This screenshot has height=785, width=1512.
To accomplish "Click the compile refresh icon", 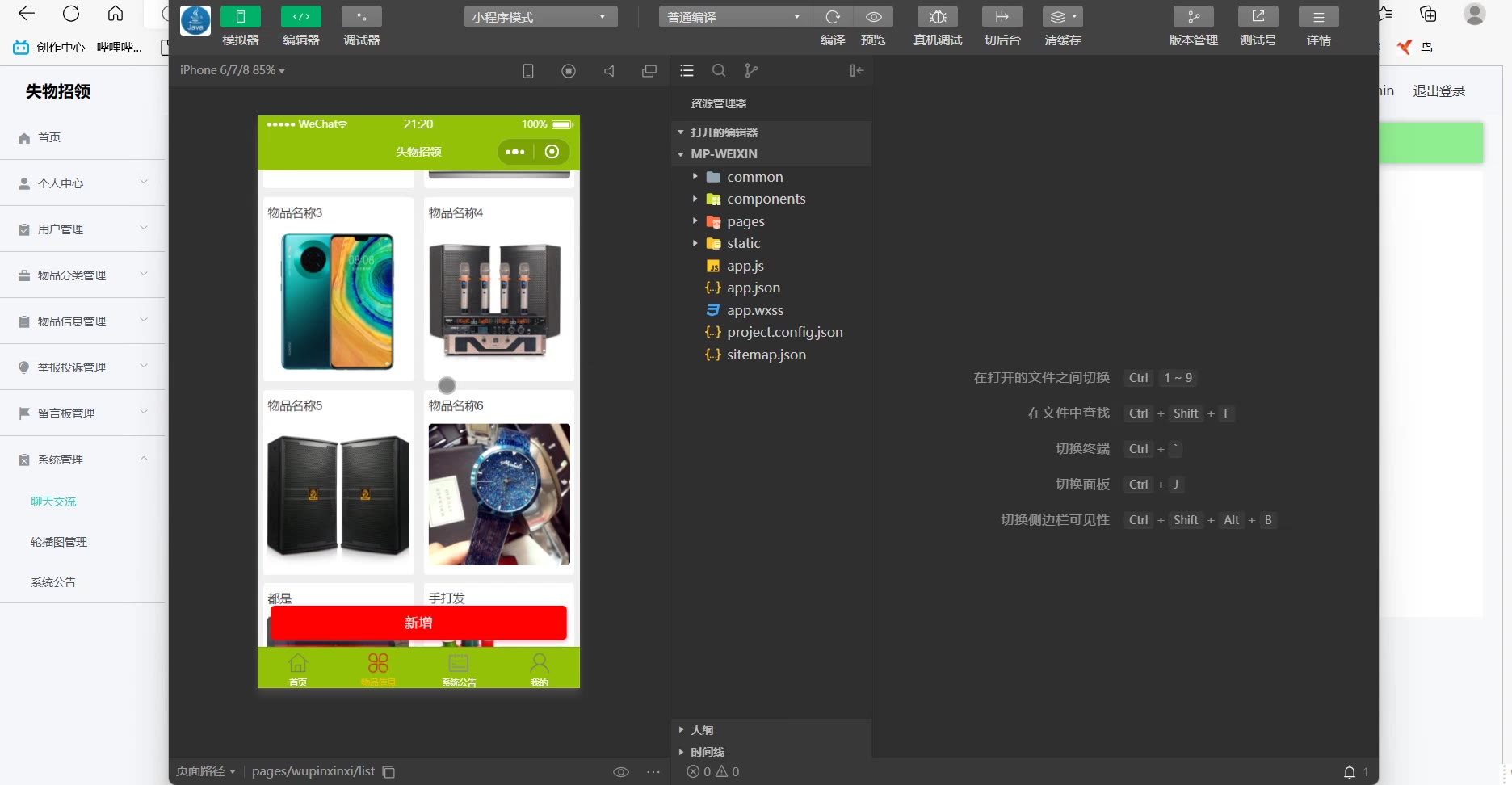I will (833, 17).
